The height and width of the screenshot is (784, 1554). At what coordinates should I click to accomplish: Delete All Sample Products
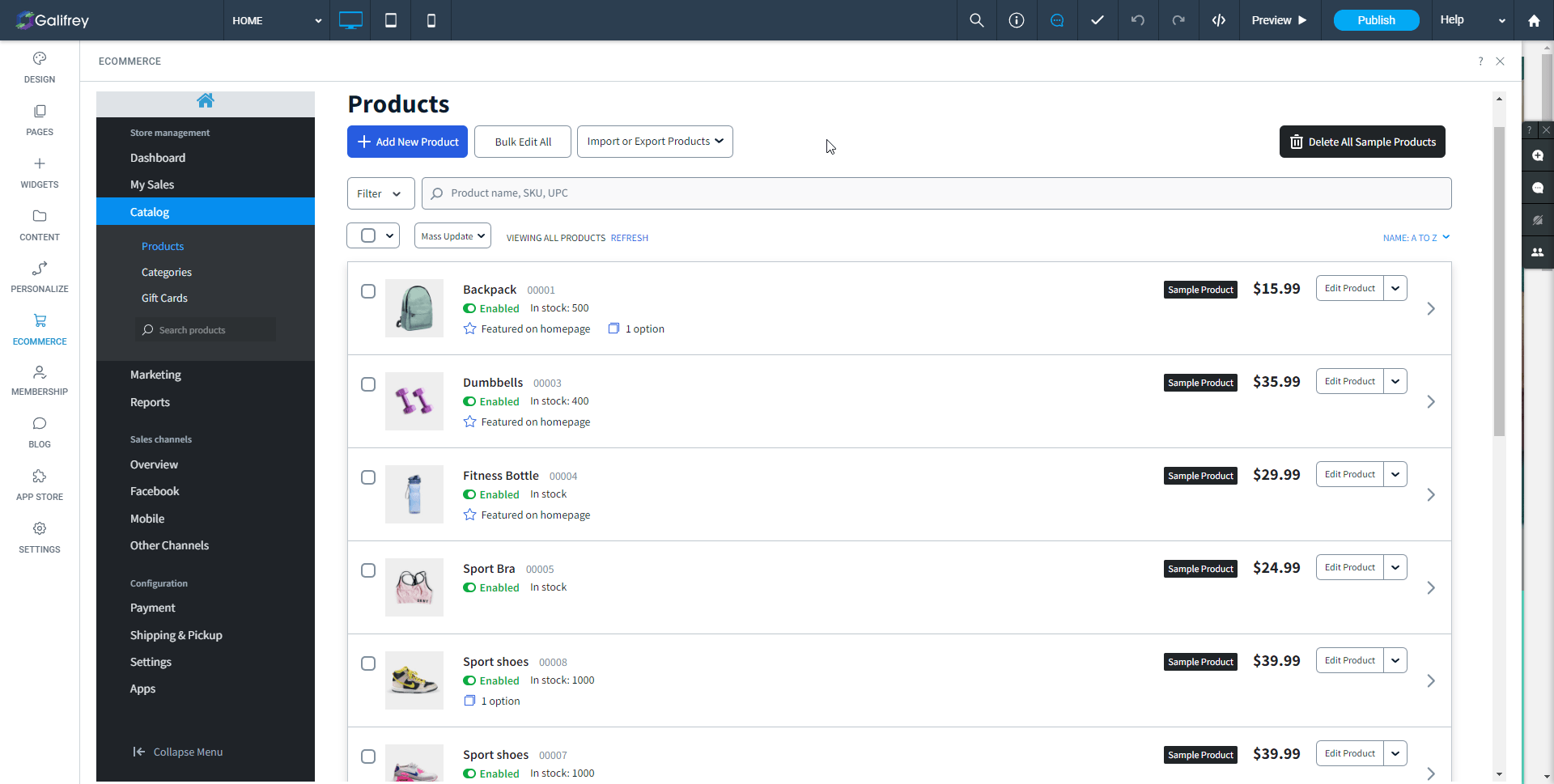click(x=1362, y=142)
